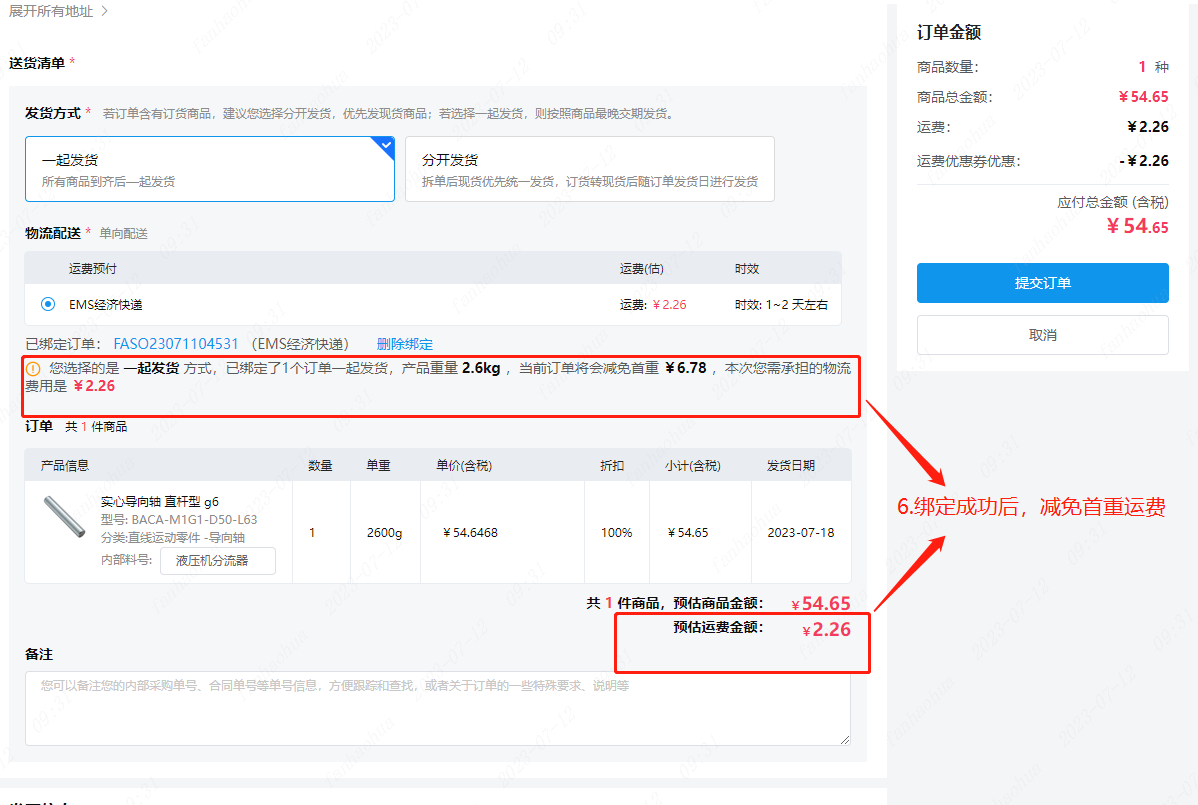This screenshot has height=805, width=1198.
Task: Open product name 实心导向轴 直杆型 g6
Action: coord(160,502)
